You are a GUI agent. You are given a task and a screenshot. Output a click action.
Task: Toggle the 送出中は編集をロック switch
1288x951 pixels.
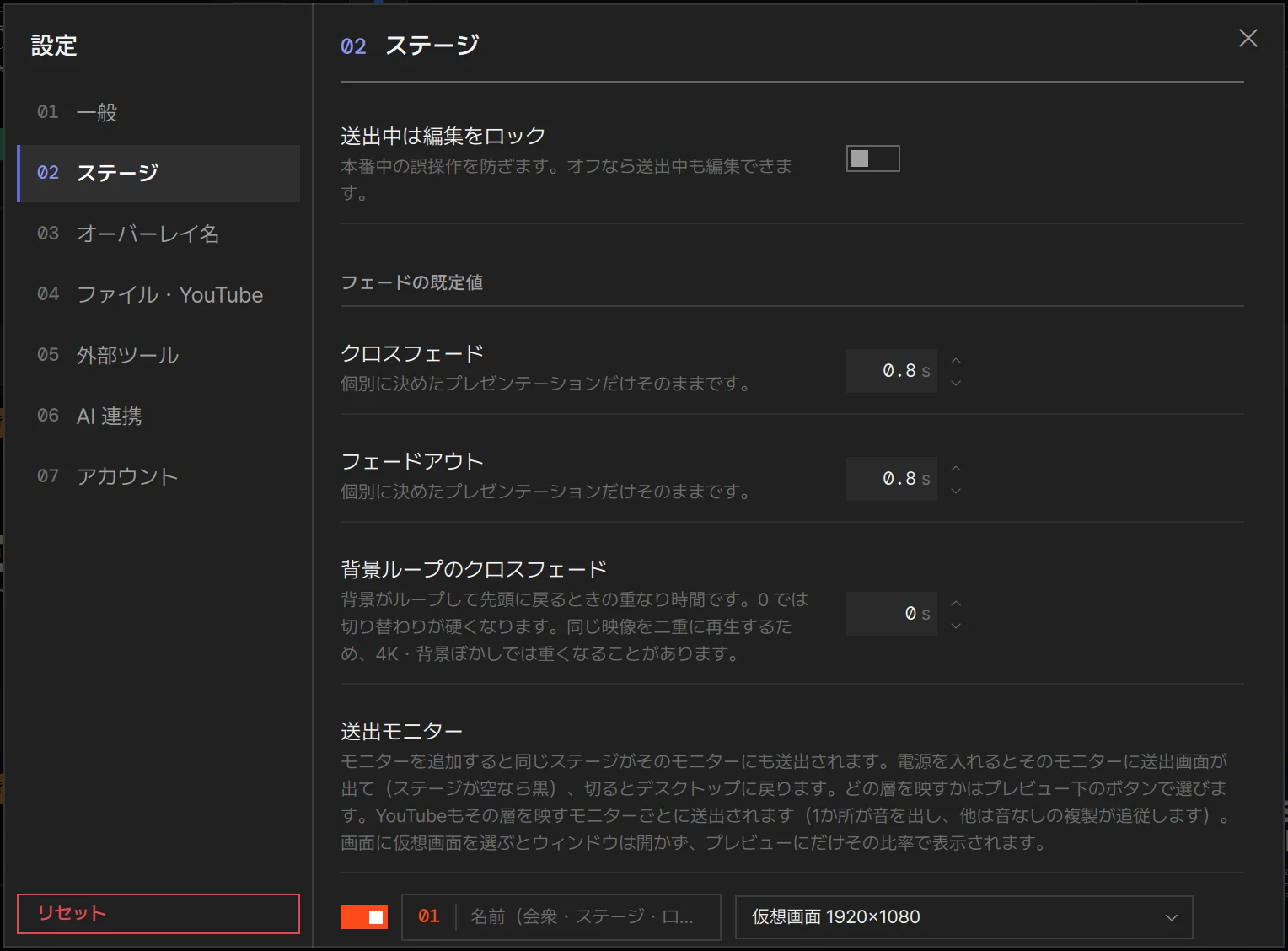[873, 158]
